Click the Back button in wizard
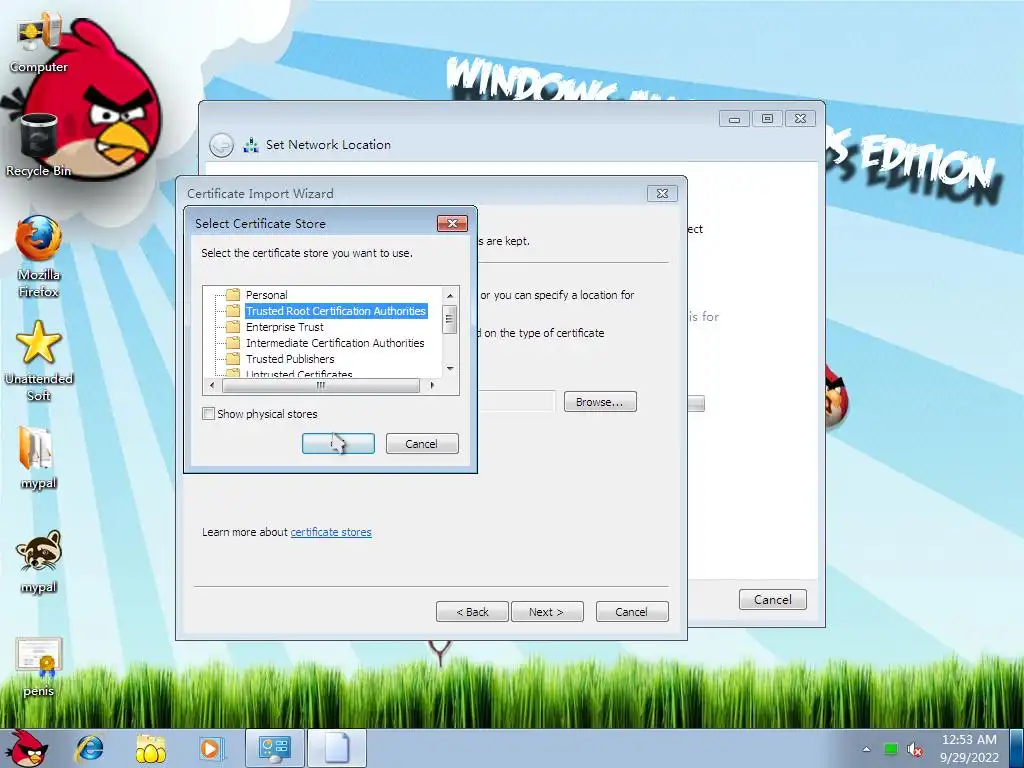Image resolution: width=1024 pixels, height=768 pixels. (472, 612)
